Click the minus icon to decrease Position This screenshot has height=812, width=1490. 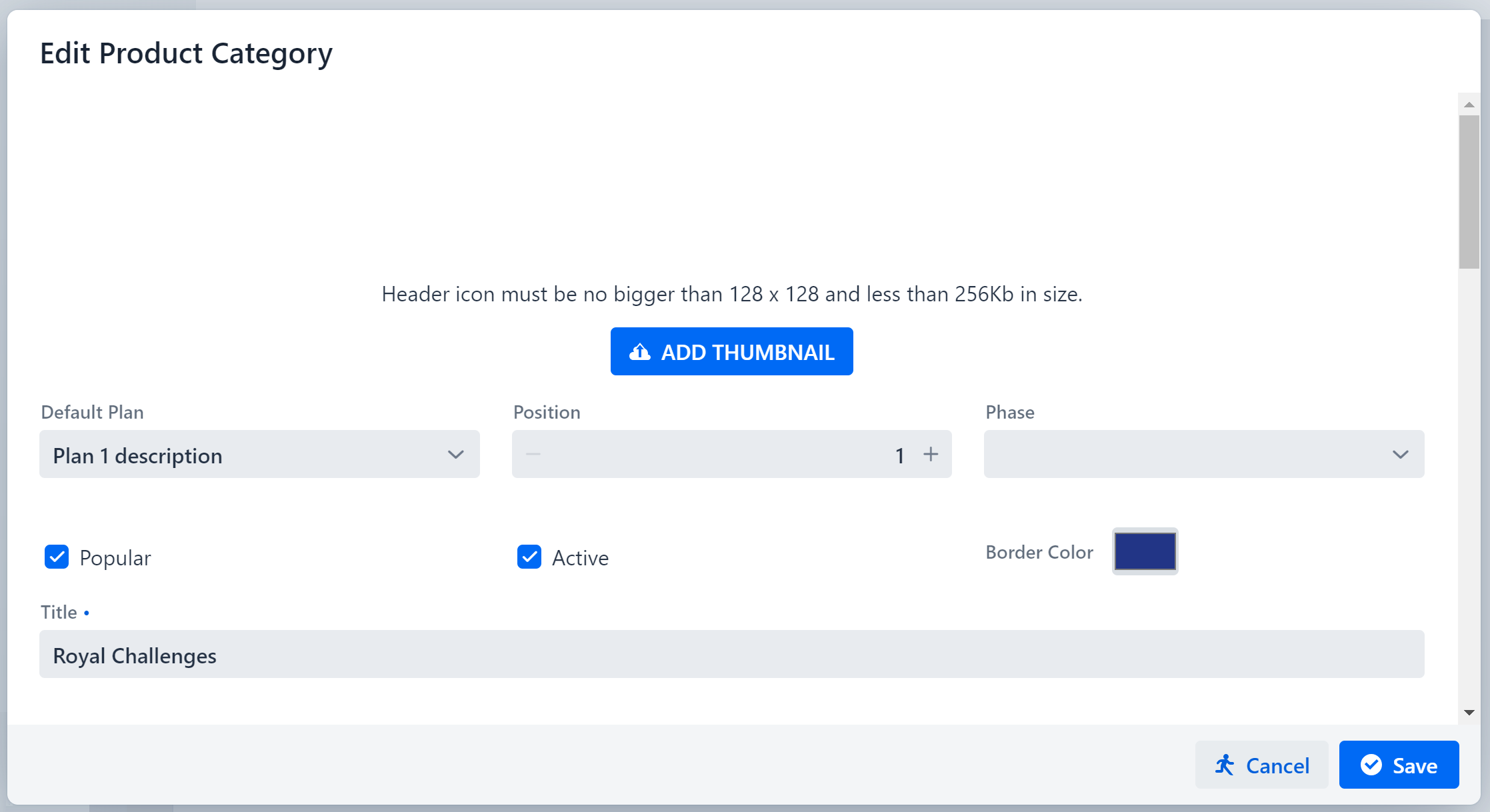[x=533, y=454]
